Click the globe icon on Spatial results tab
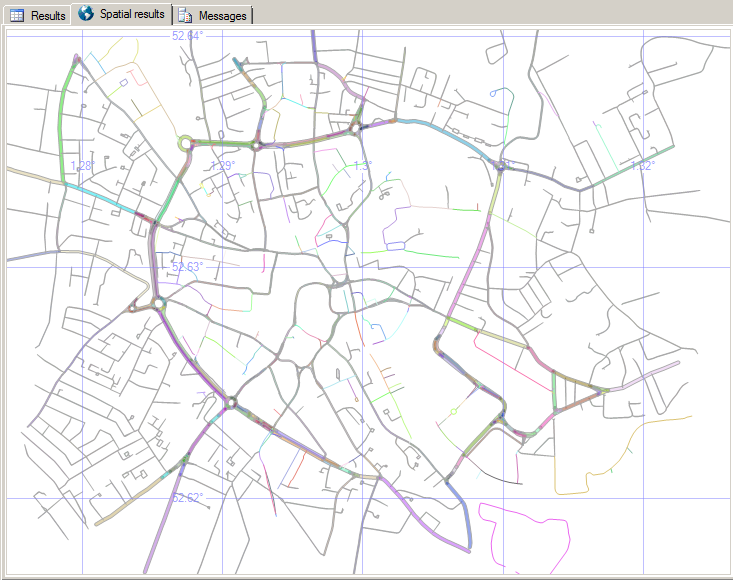Screen dimensions: 733x580 86,14
